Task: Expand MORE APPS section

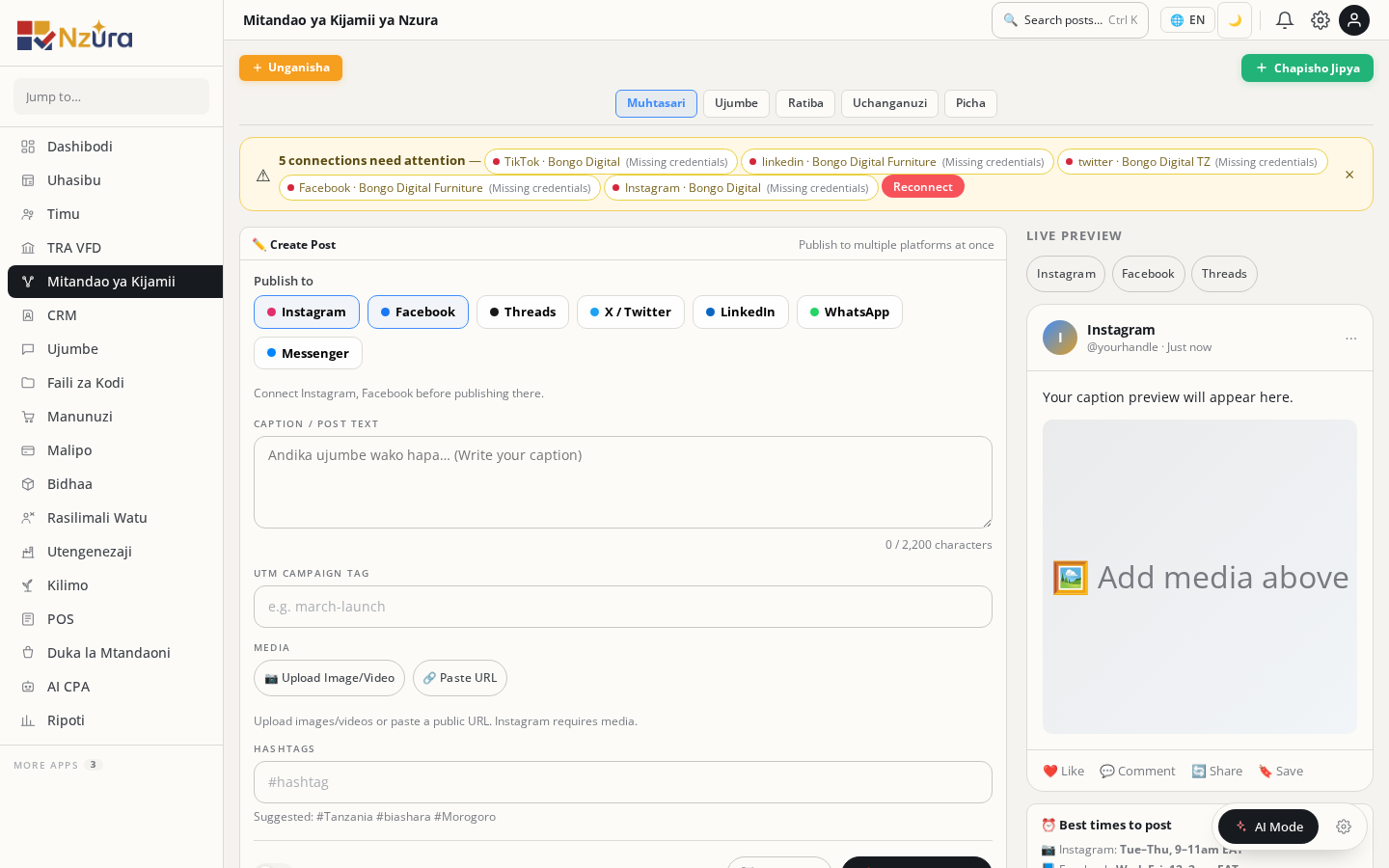Action: point(57,765)
